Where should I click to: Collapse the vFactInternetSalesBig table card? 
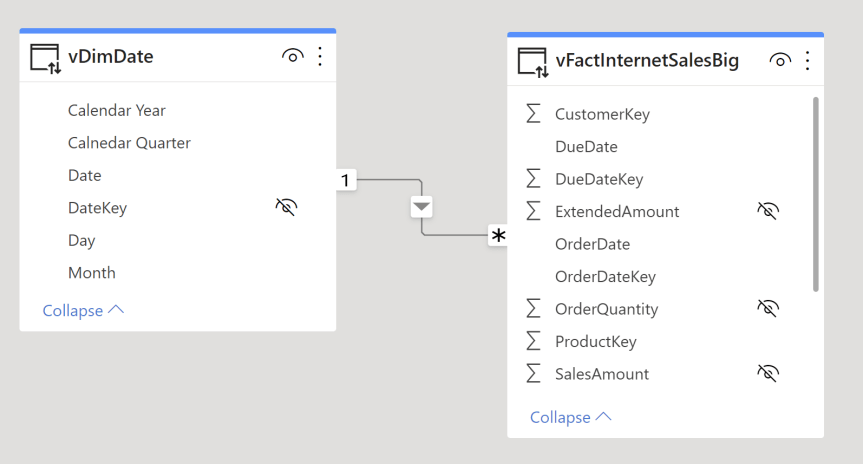point(570,417)
